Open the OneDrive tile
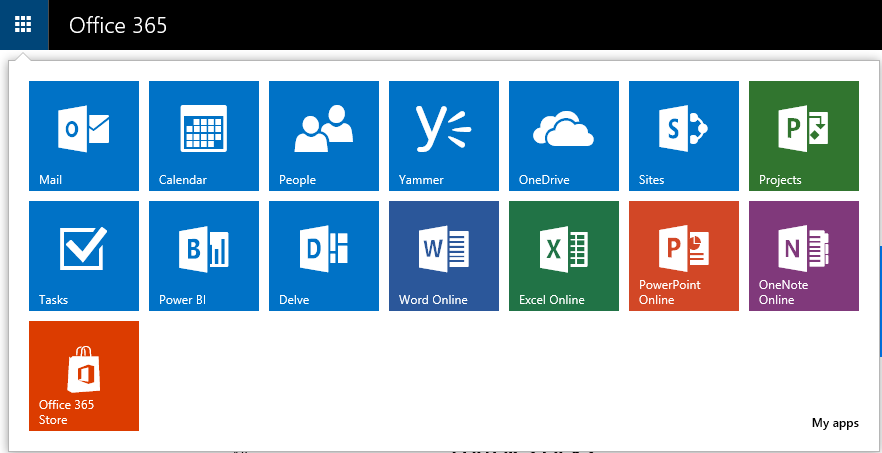The width and height of the screenshot is (882, 453). tap(564, 135)
